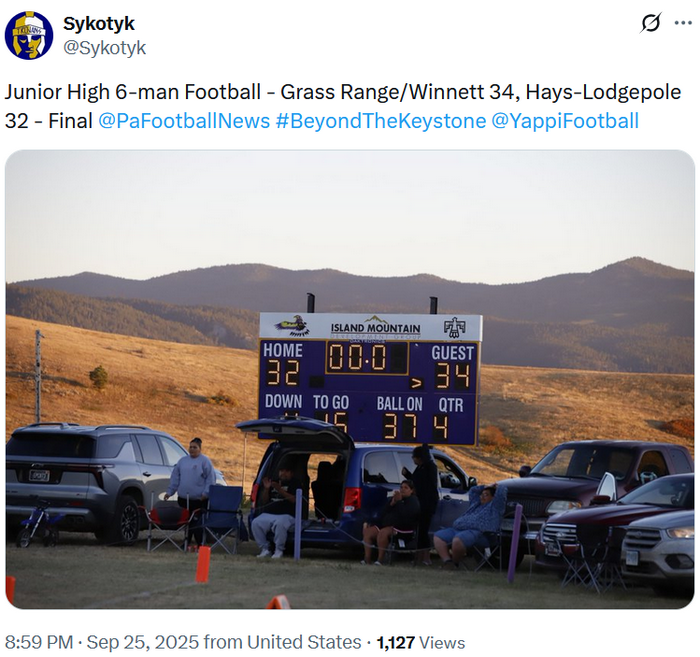
Task: Open the @PaFootballNews mention
Action: coord(184,121)
